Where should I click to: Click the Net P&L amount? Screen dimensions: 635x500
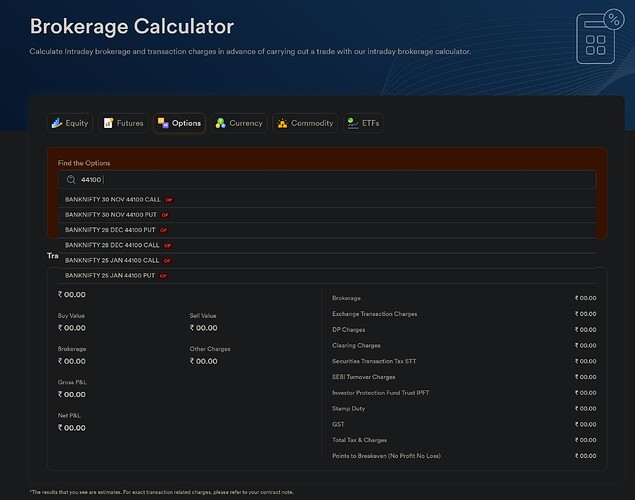click(x=72, y=428)
